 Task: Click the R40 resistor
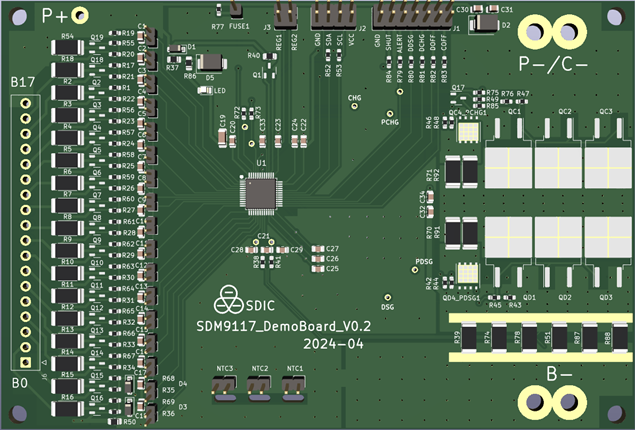click(270, 56)
